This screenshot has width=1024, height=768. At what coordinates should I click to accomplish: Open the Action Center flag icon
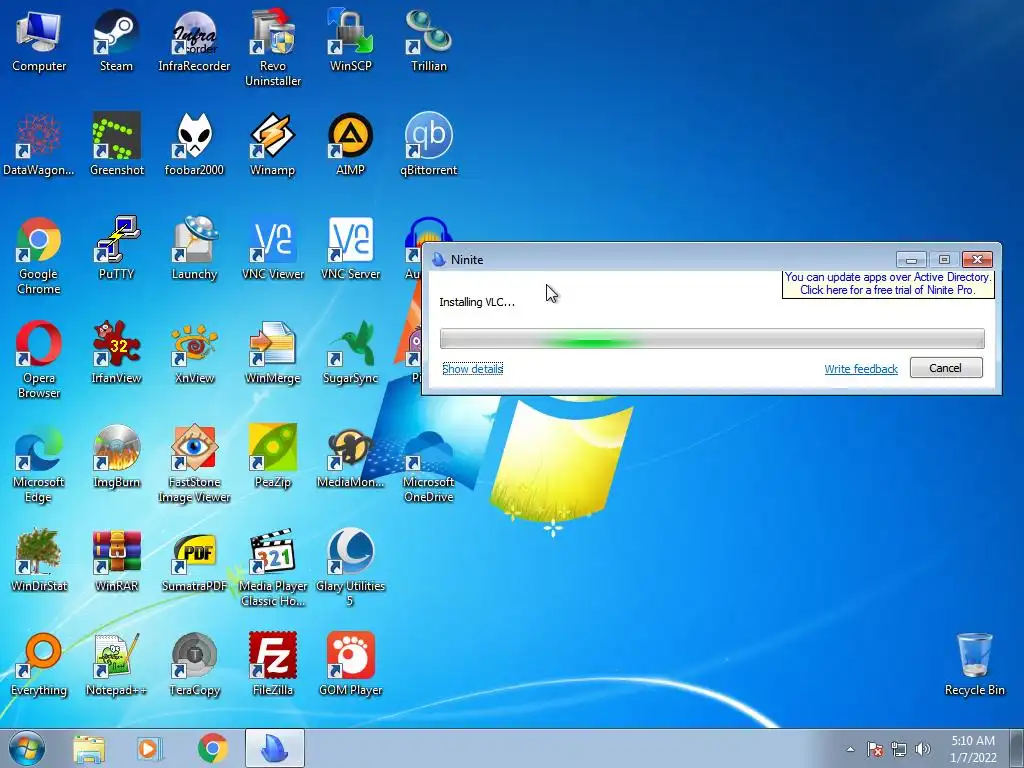point(875,749)
